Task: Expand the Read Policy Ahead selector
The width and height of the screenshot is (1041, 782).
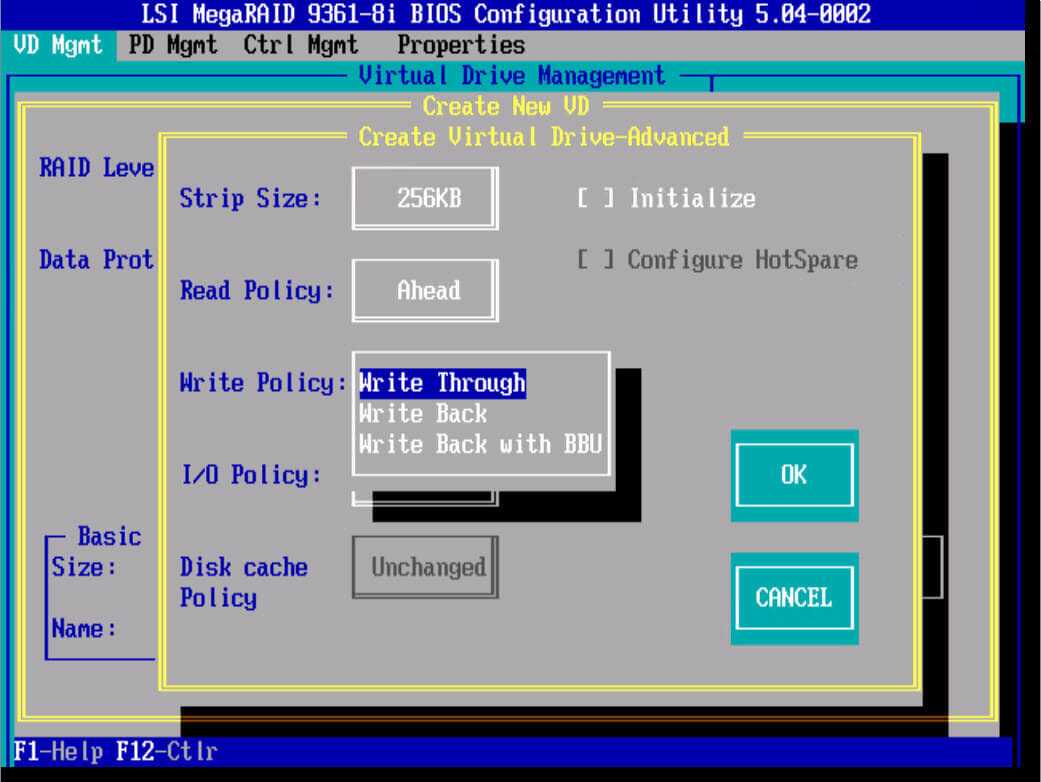Action: (425, 291)
